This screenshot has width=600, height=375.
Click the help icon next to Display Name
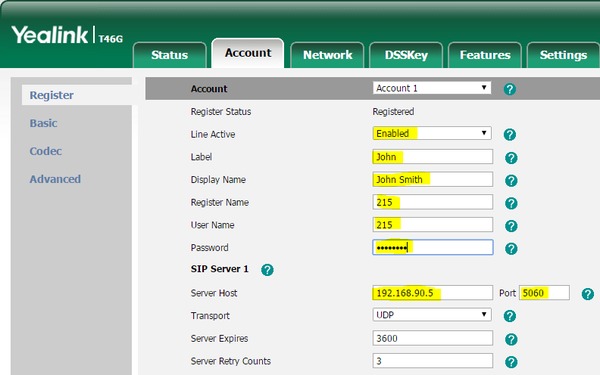point(511,181)
